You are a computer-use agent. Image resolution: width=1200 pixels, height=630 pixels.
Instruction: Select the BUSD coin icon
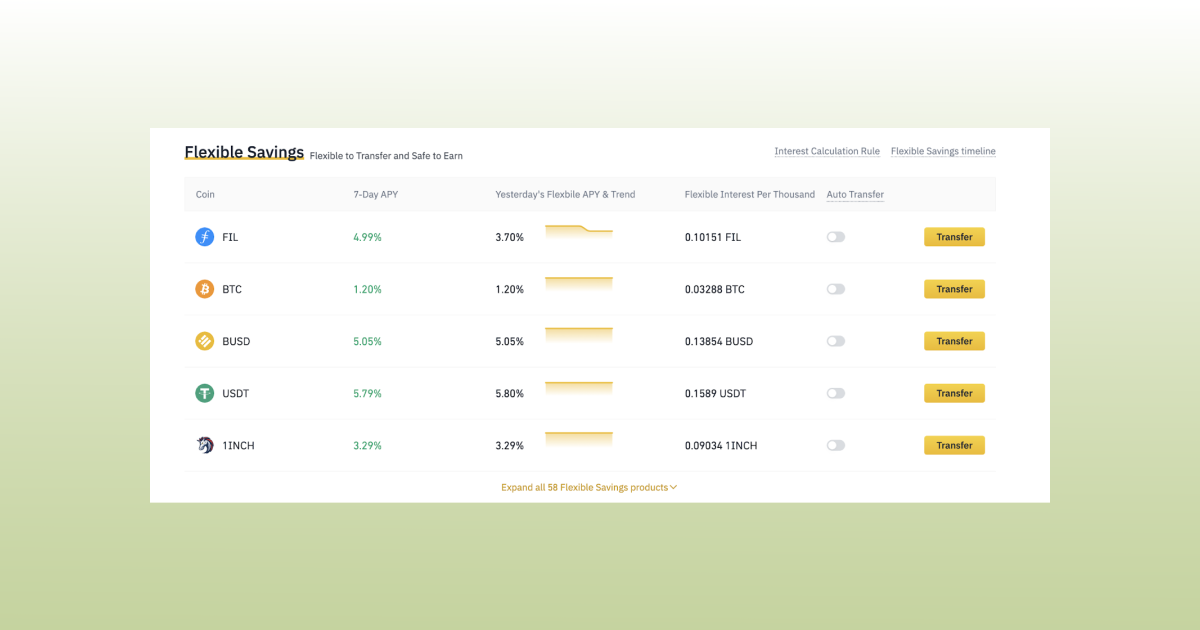click(x=204, y=341)
